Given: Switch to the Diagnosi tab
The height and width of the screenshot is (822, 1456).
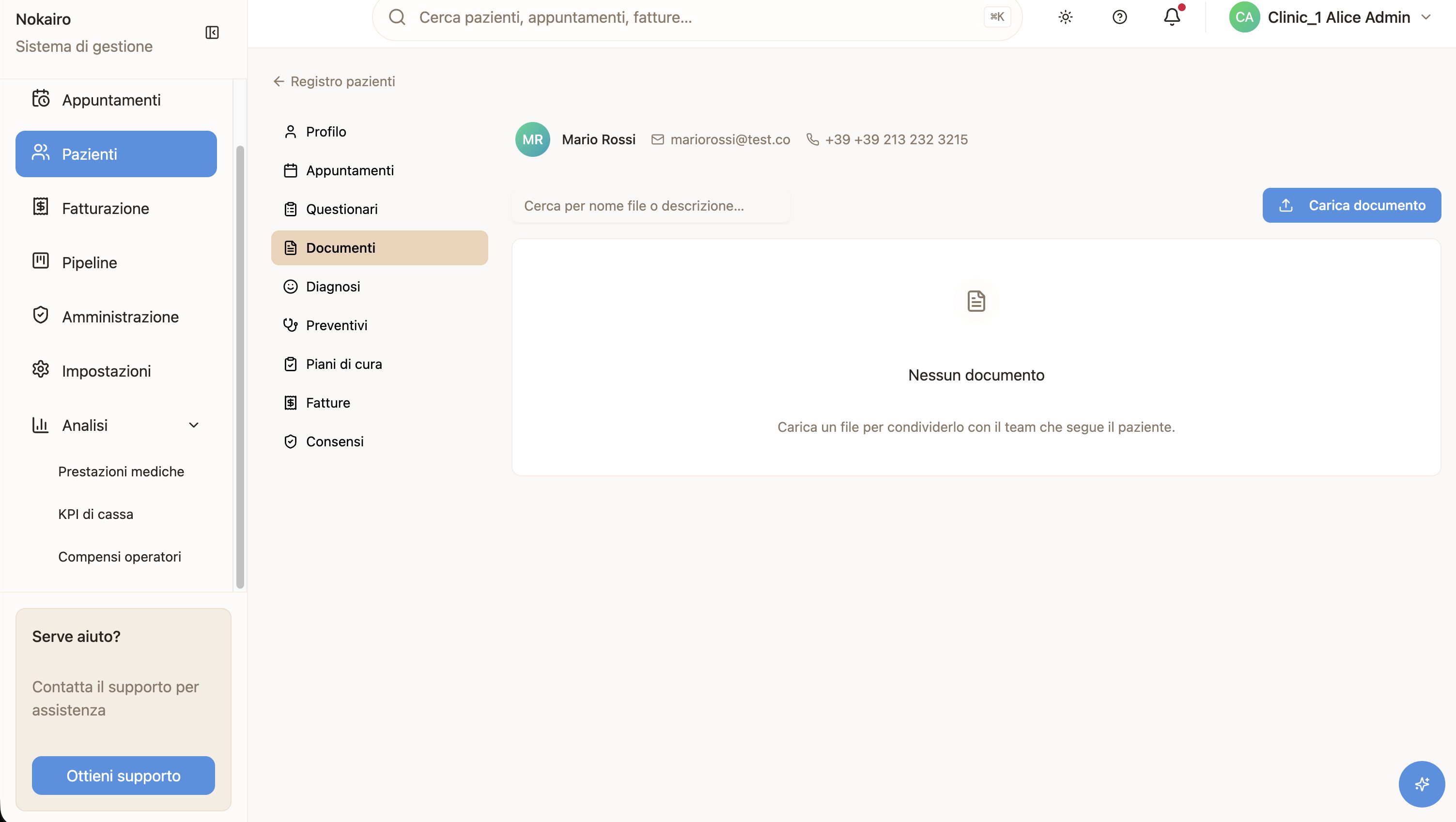Looking at the screenshot, I should pos(379,287).
